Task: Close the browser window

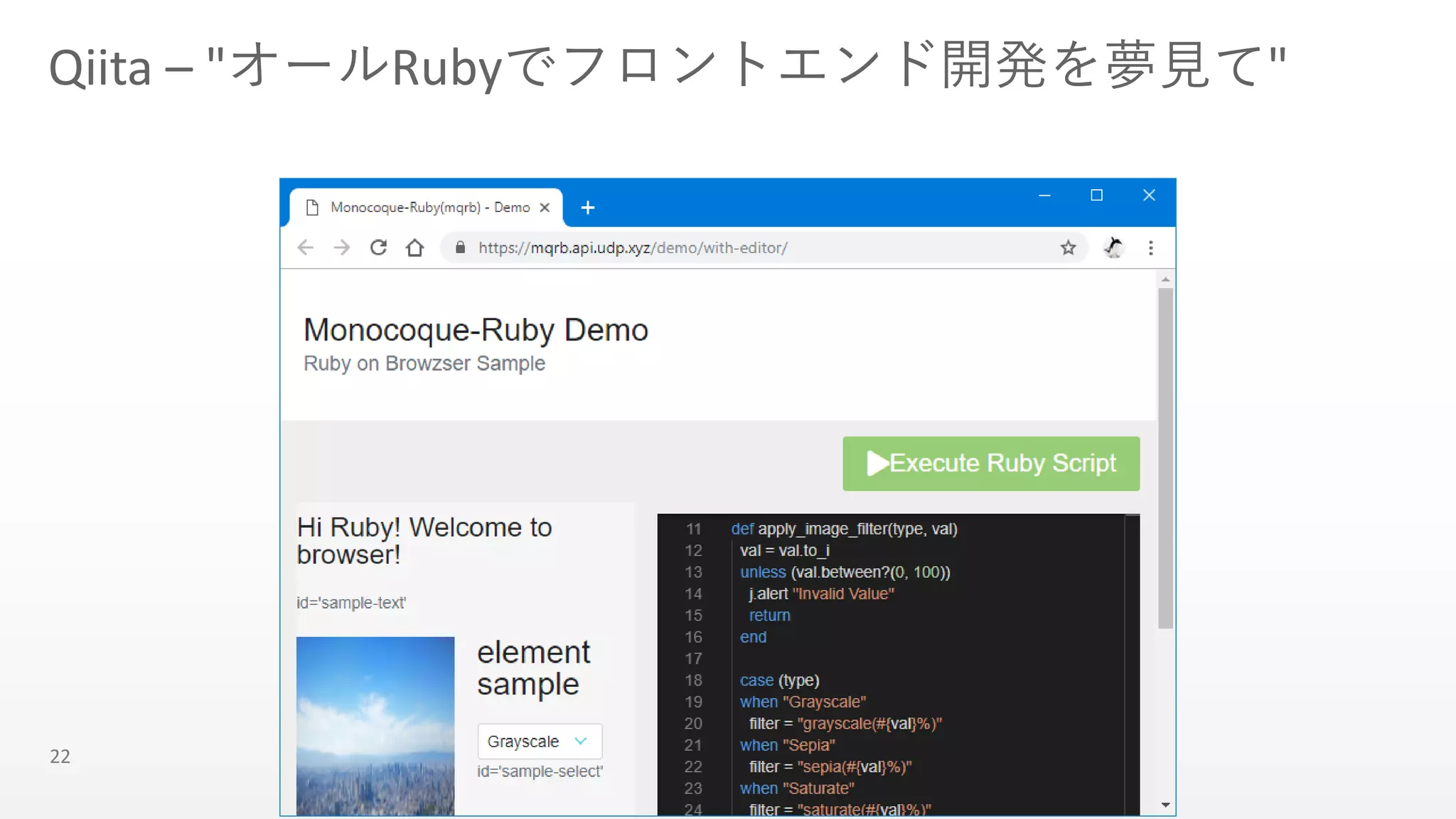Action: coord(1149,195)
